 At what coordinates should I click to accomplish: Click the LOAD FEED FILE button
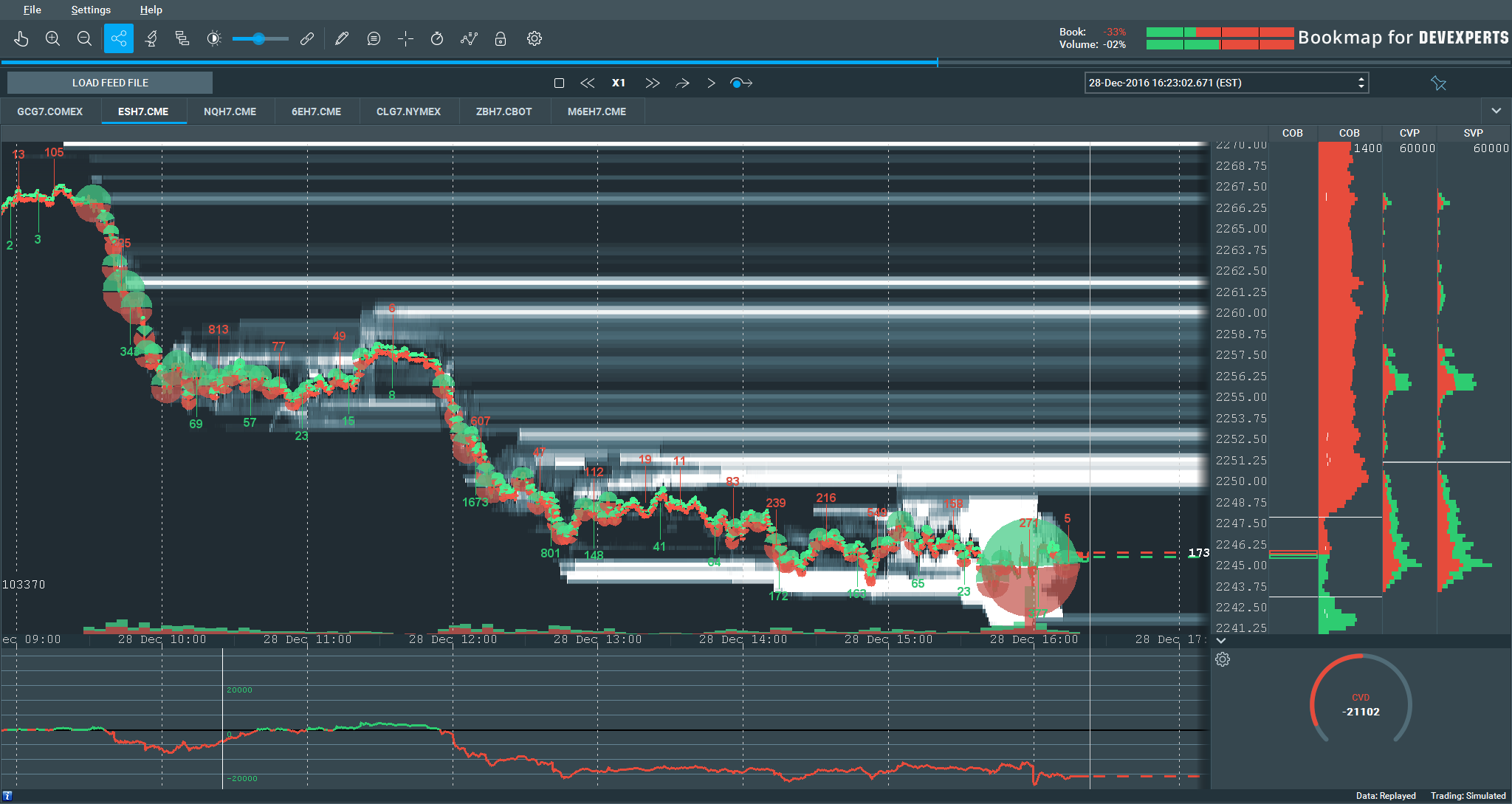pos(110,83)
